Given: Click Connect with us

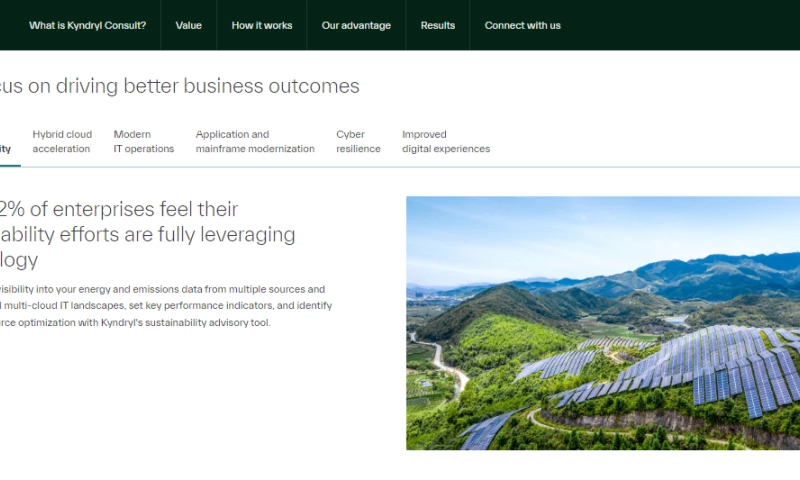Looking at the screenshot, I should pyautogui.click(x=522, y=26).
